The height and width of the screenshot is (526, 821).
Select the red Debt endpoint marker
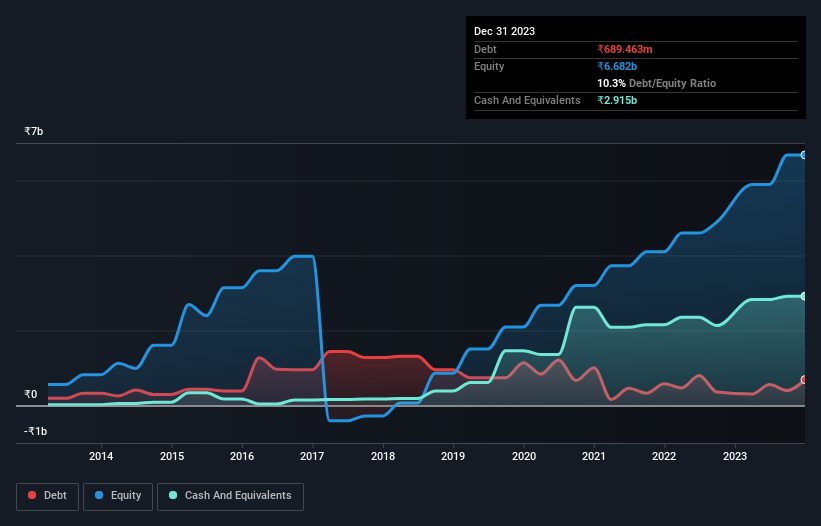804,380
